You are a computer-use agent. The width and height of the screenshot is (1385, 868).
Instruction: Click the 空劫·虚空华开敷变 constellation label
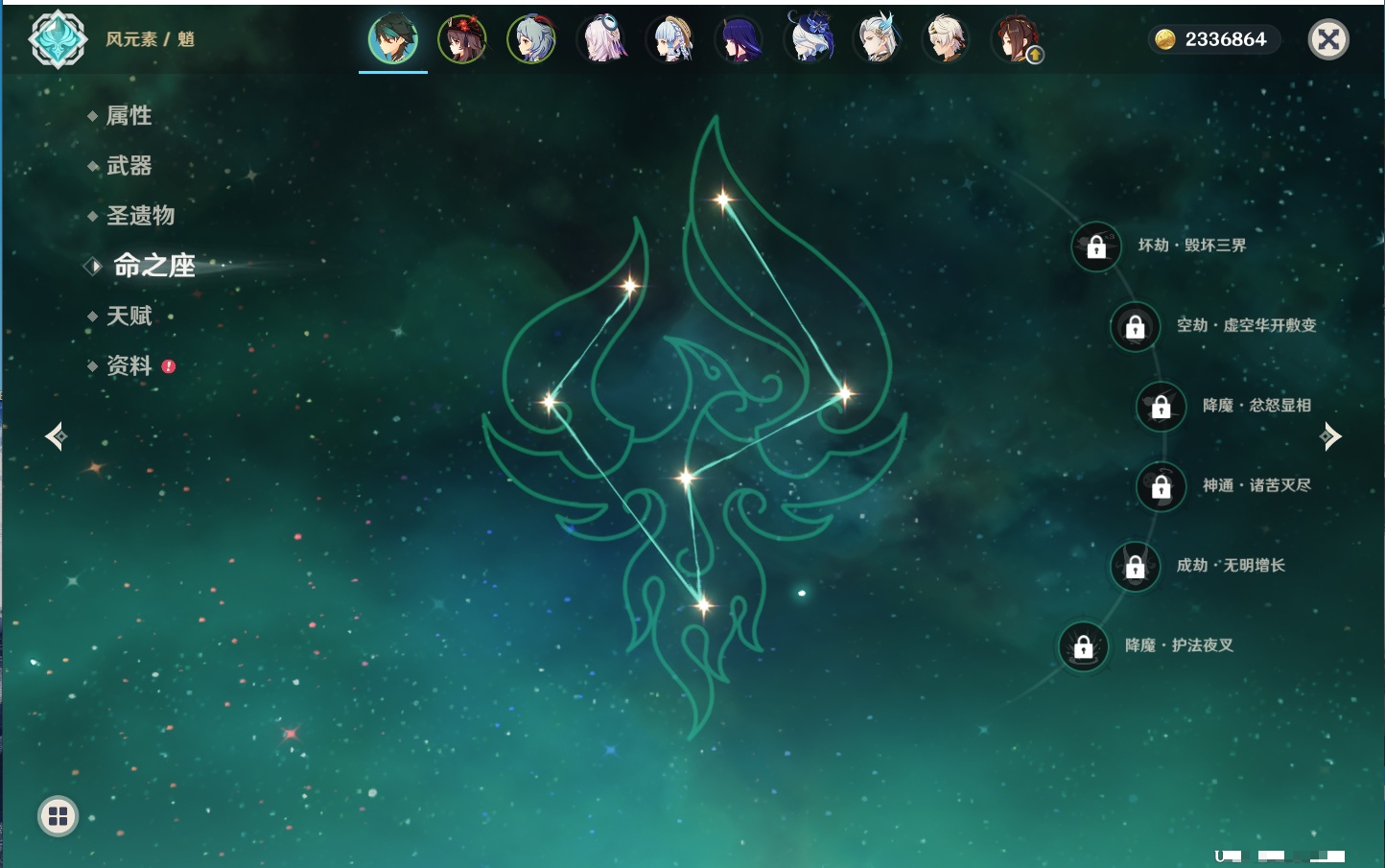coord(1247,325)
